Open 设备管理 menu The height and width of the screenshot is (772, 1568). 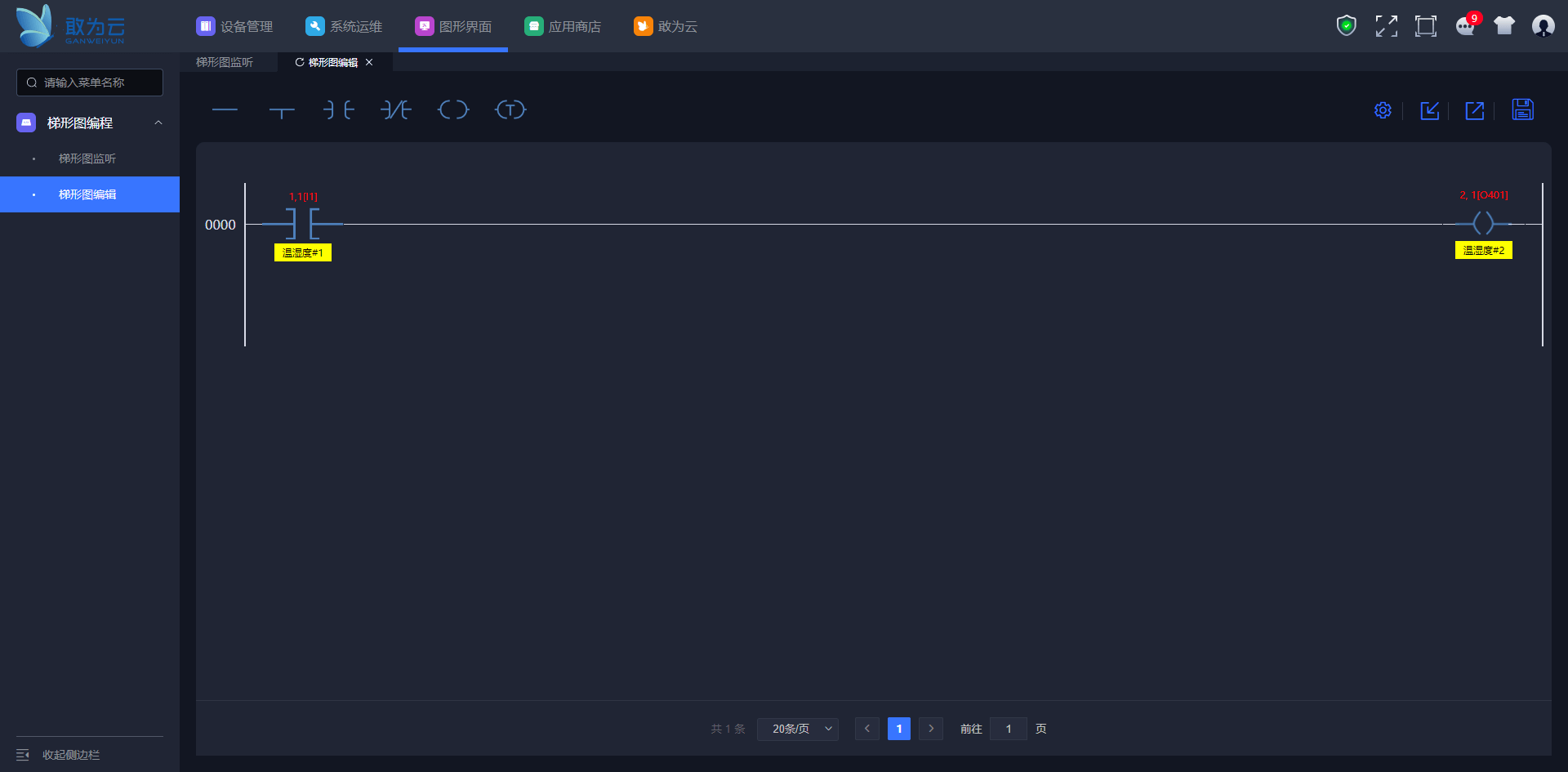(234, 26)
